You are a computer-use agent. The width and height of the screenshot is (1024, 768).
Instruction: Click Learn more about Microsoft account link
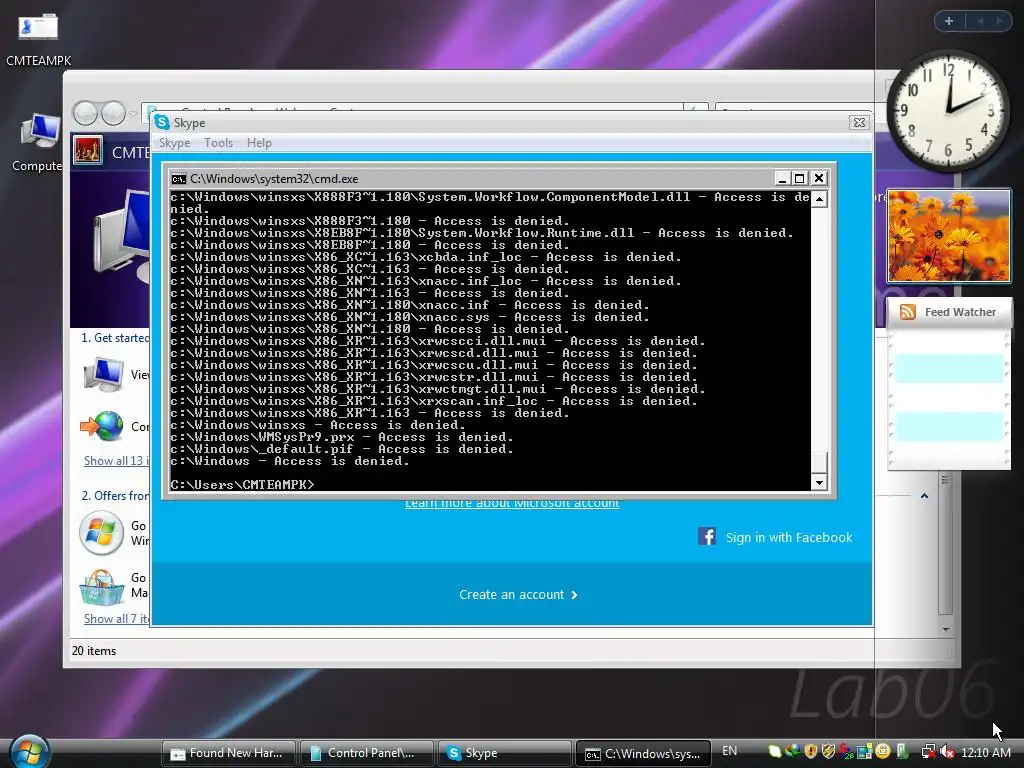coord(512,503)
